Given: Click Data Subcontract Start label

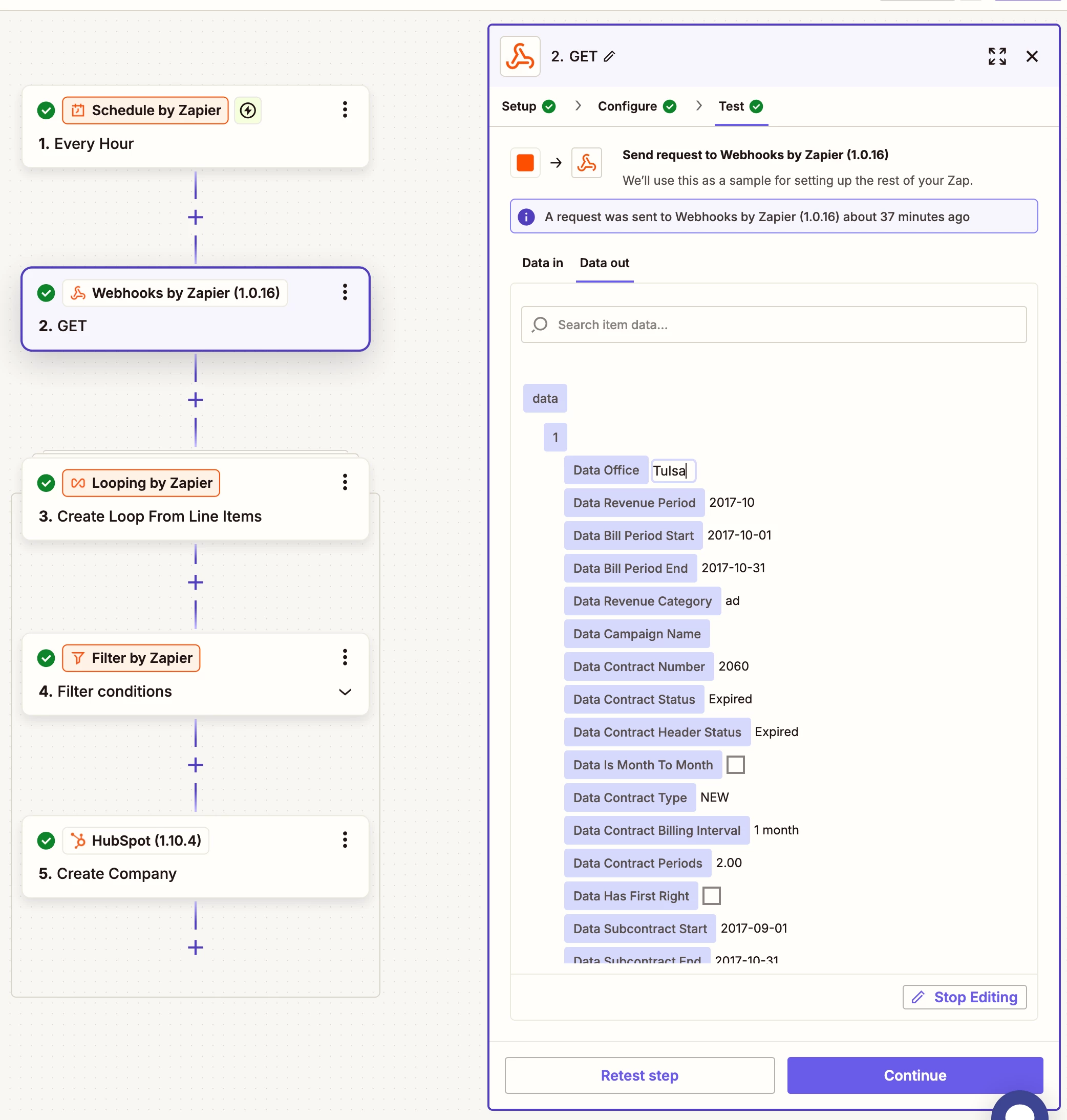Looking at the screenshot, I should [x=640, y=929].
